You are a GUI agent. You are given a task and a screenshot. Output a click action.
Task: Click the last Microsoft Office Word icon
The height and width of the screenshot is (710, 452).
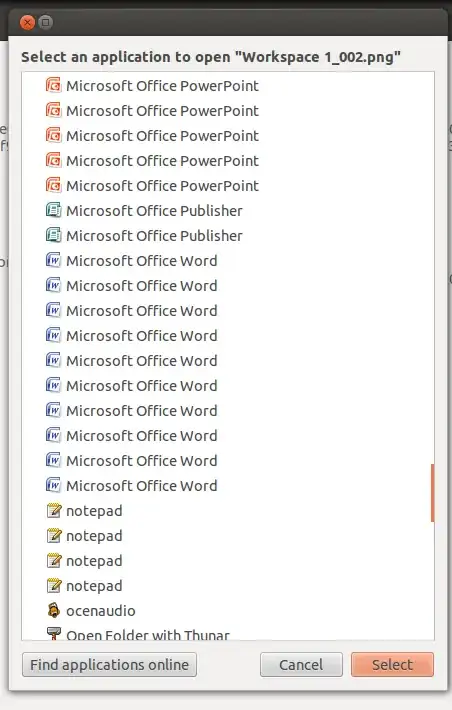point(53,485)
